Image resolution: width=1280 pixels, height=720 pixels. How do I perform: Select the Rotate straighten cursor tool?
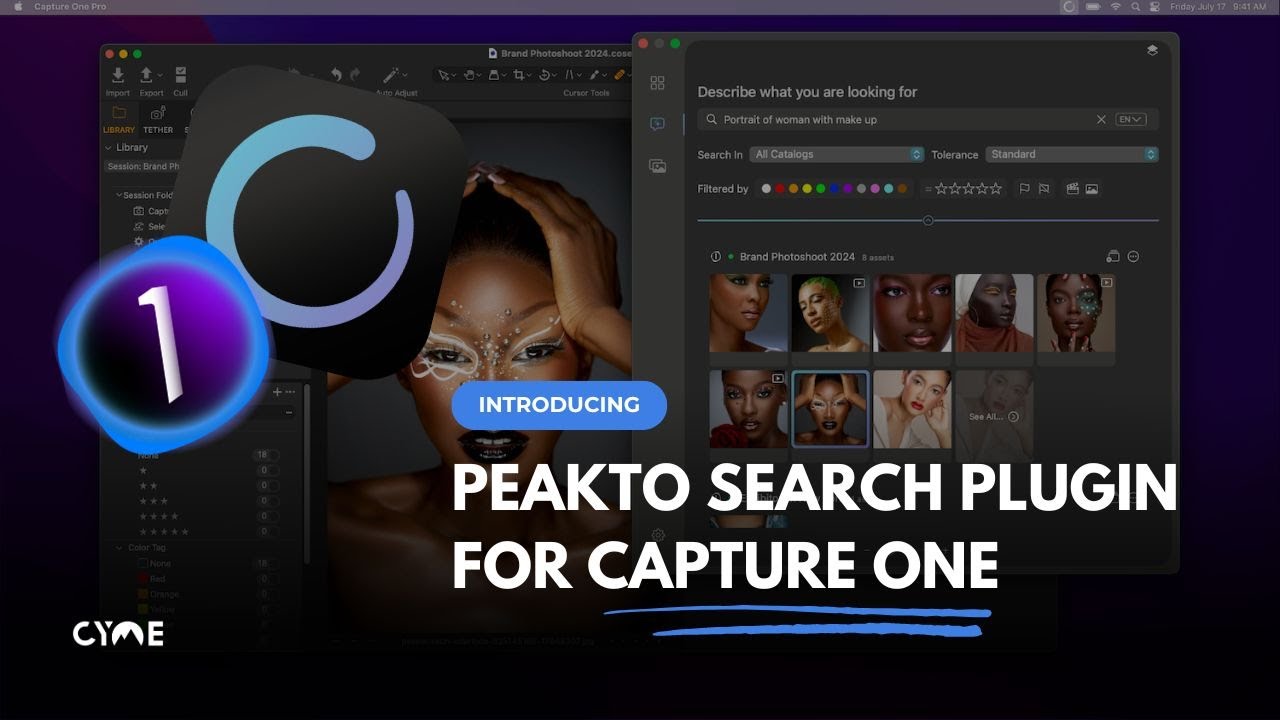click(x=547, y=75)
